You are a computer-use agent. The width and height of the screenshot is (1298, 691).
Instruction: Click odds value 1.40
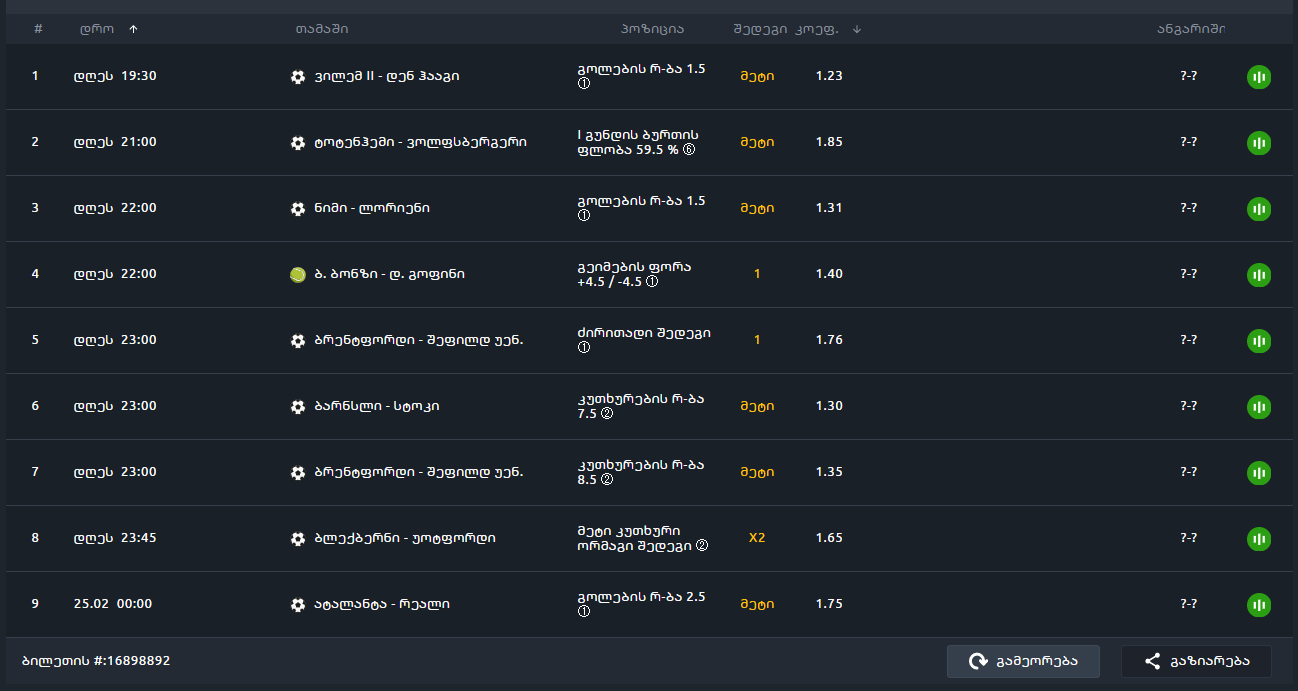point(829,274)
